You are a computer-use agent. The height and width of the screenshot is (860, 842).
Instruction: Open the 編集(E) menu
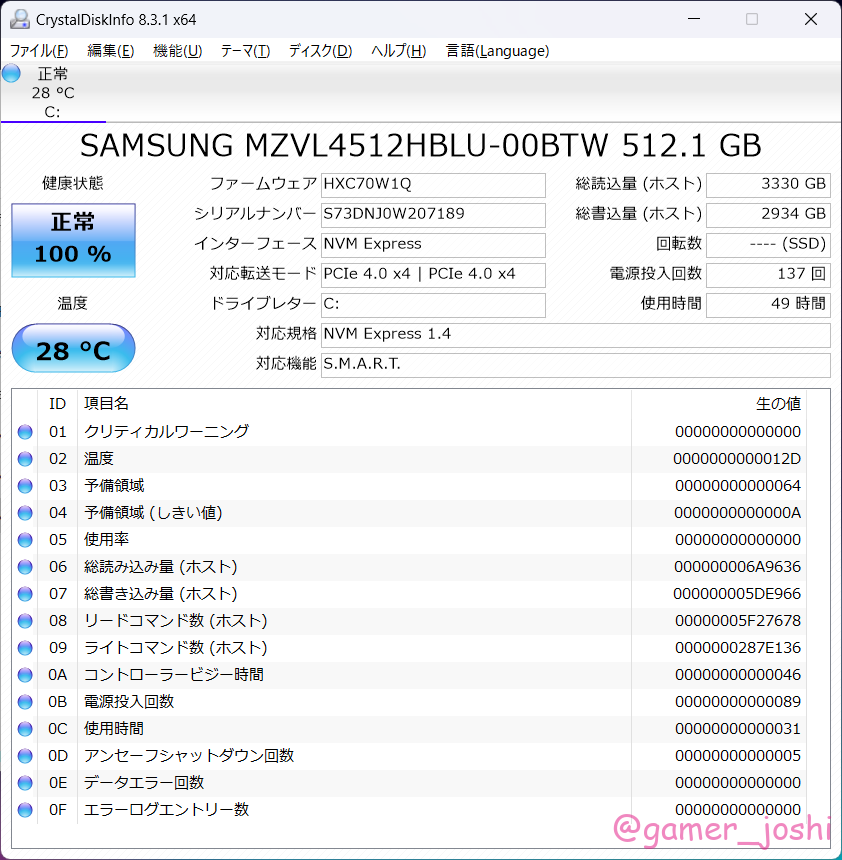(110, 51)
